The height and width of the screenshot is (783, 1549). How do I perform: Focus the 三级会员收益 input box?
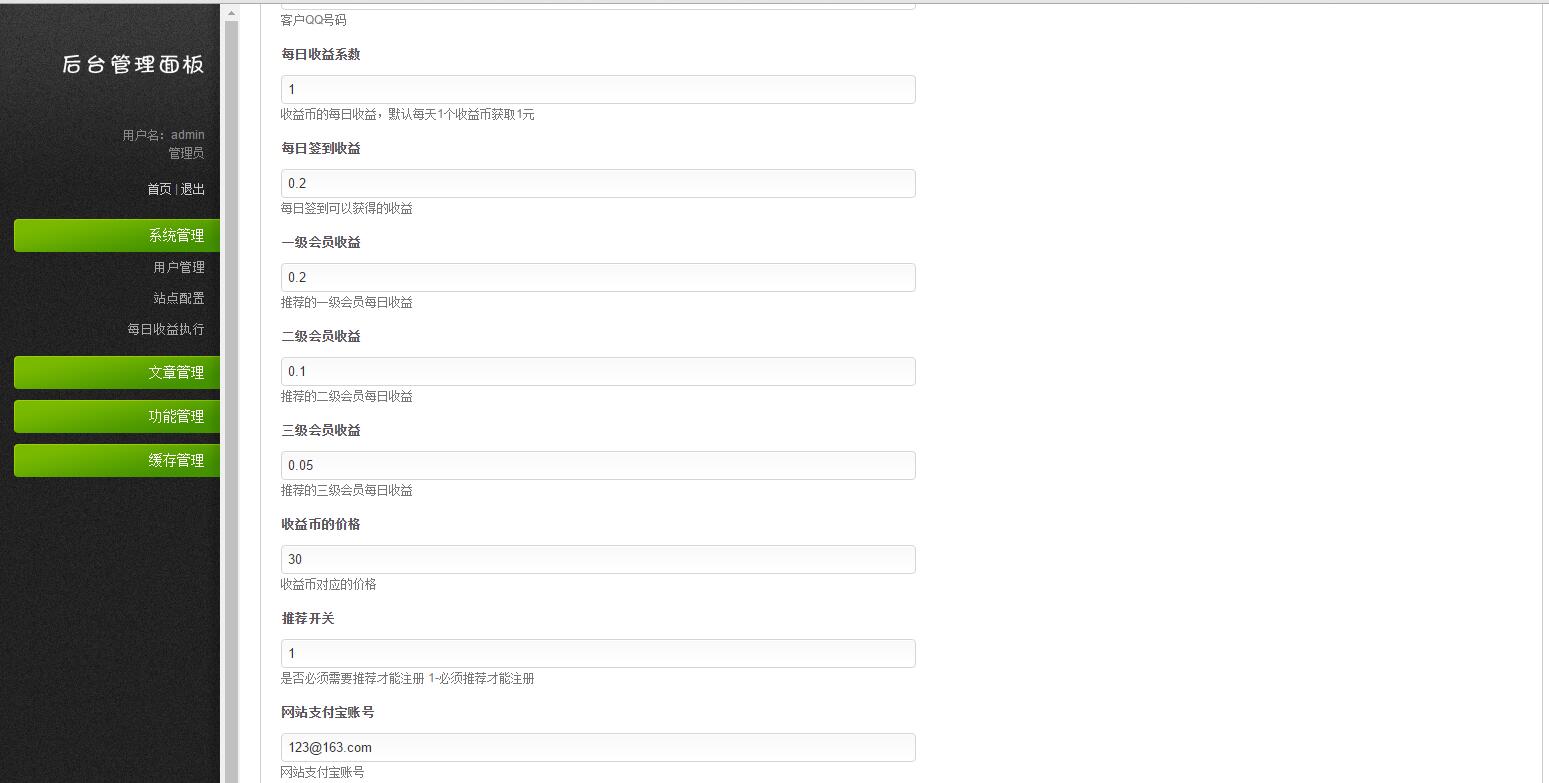click(x=598, y=466)
